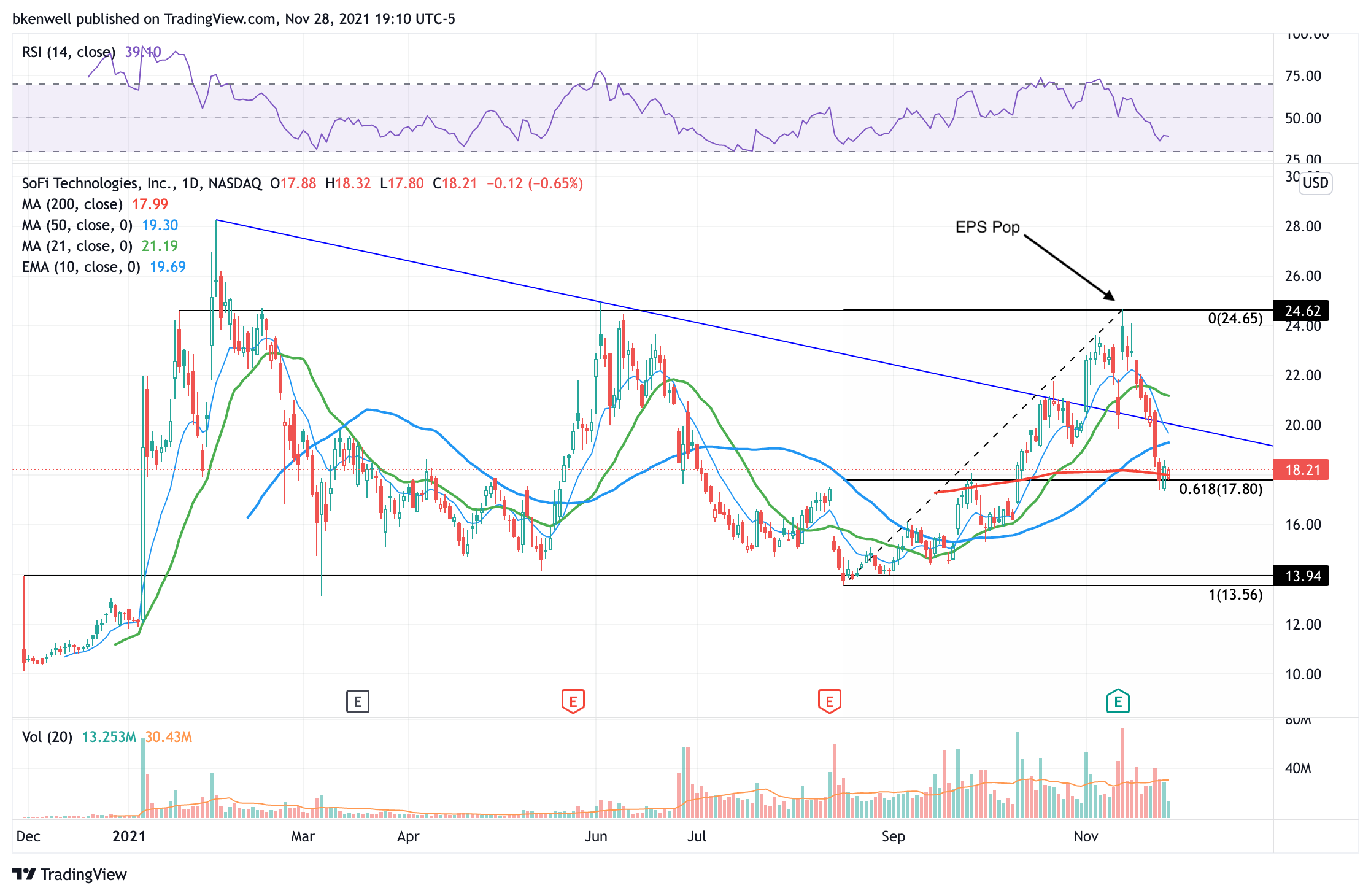Click the black earnings E marker near March
The width and height of the screenshot is (1371, 896).
[x=357, y=701]
